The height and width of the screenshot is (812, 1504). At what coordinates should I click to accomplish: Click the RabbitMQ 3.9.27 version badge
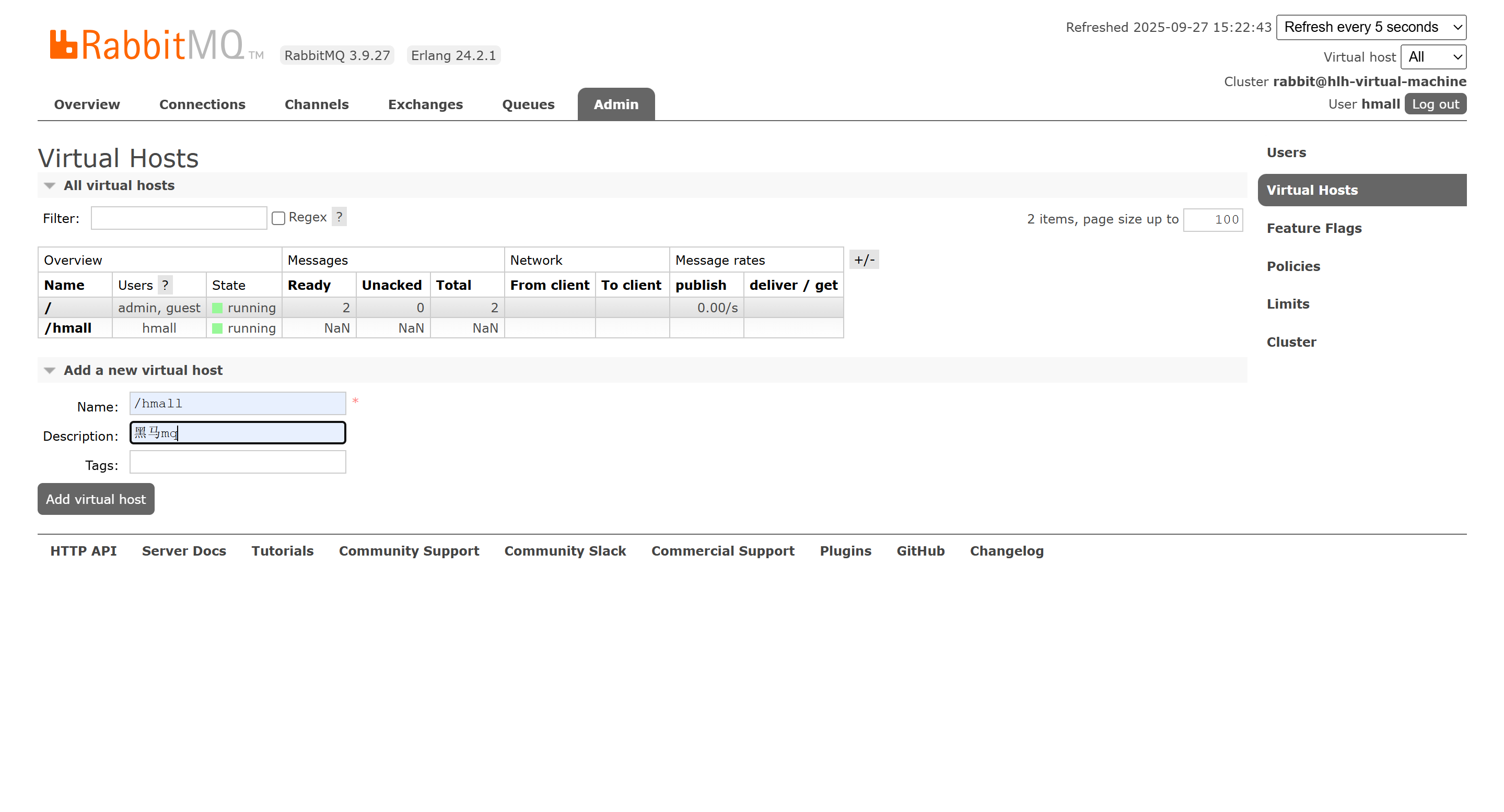(337, 55)
